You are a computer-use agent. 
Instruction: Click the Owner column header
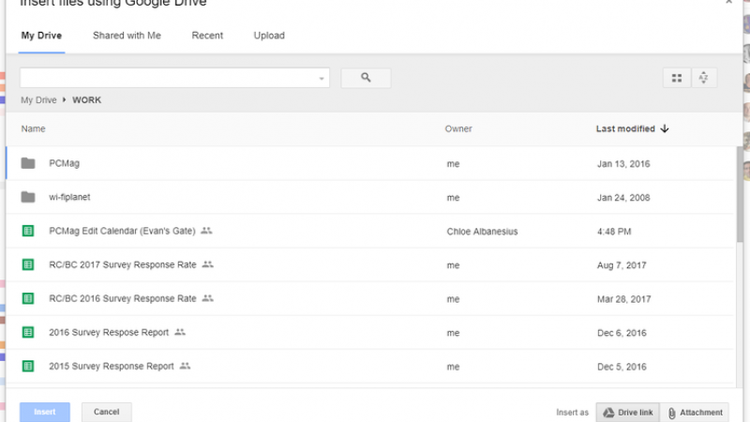(x=458, y=129)
